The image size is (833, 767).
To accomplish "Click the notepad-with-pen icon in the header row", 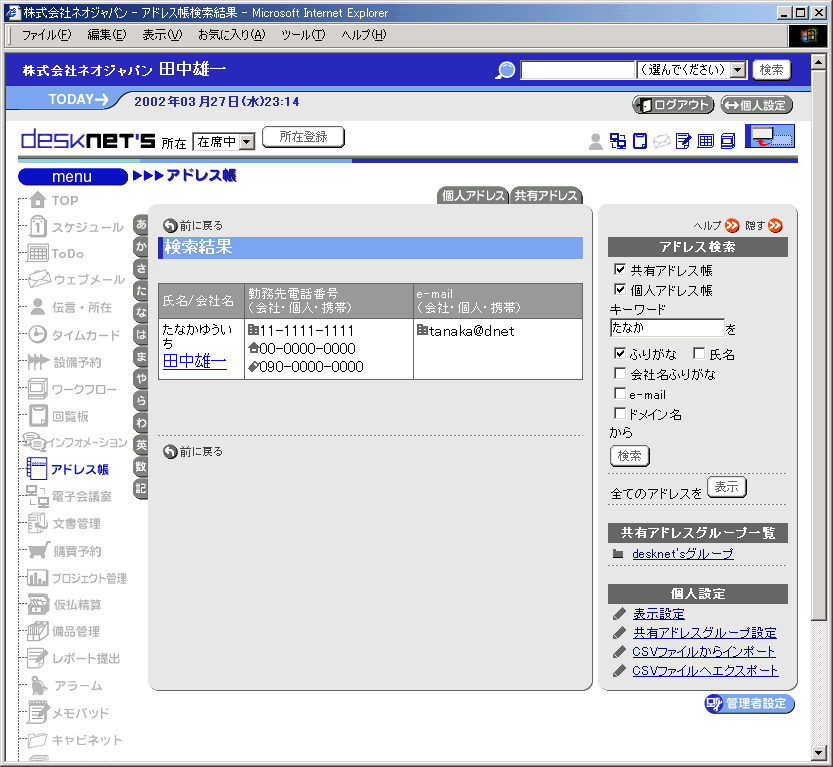I will click(683, 141).
